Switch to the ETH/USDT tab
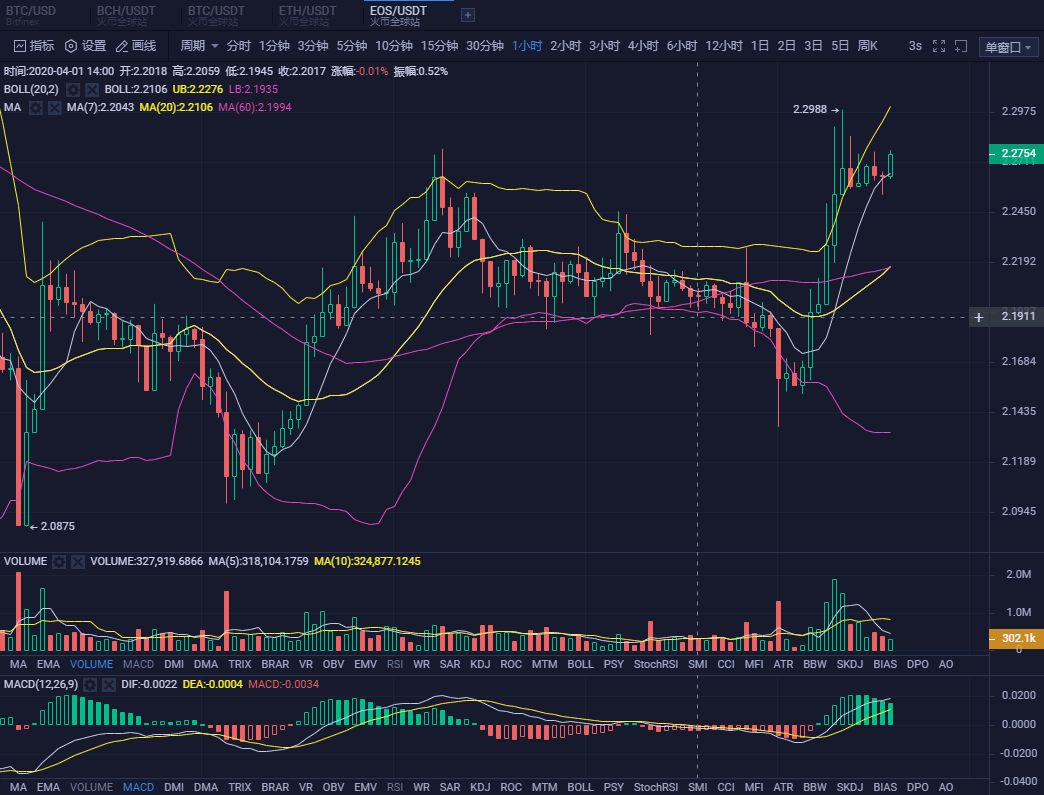This screenshot has height=795, width=1044. click(305, 14)
